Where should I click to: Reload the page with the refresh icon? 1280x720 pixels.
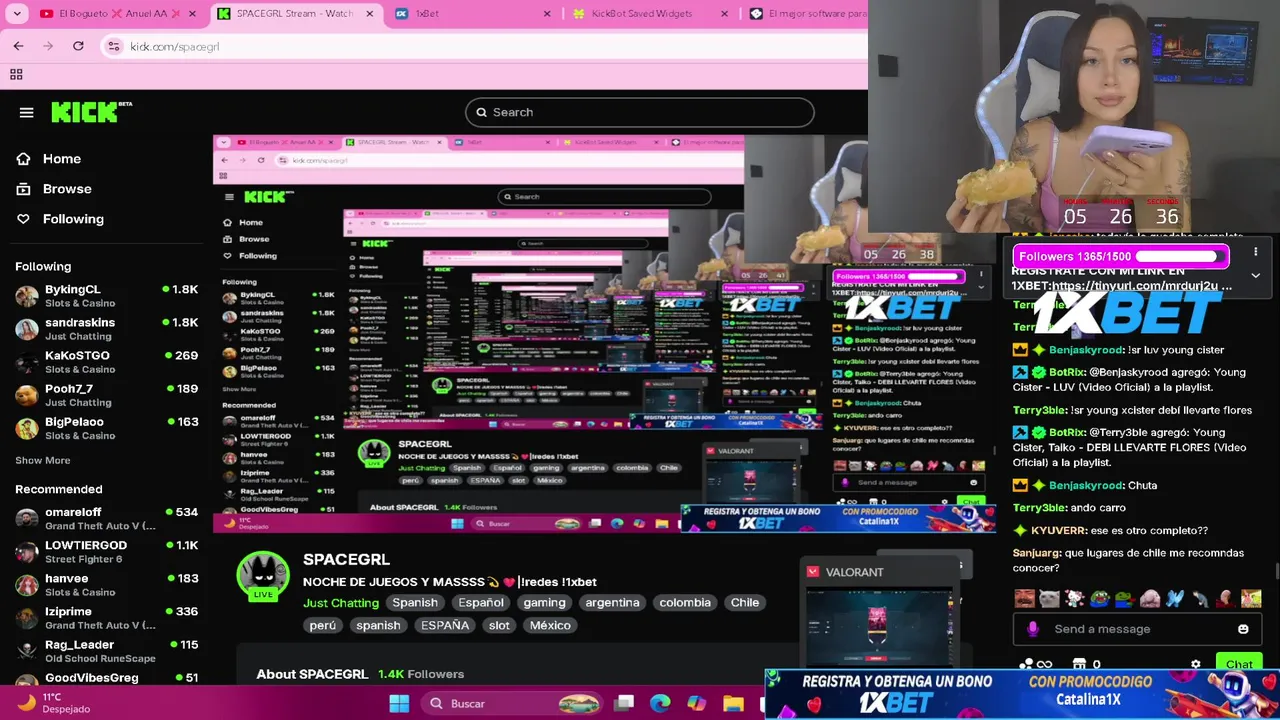78,46
